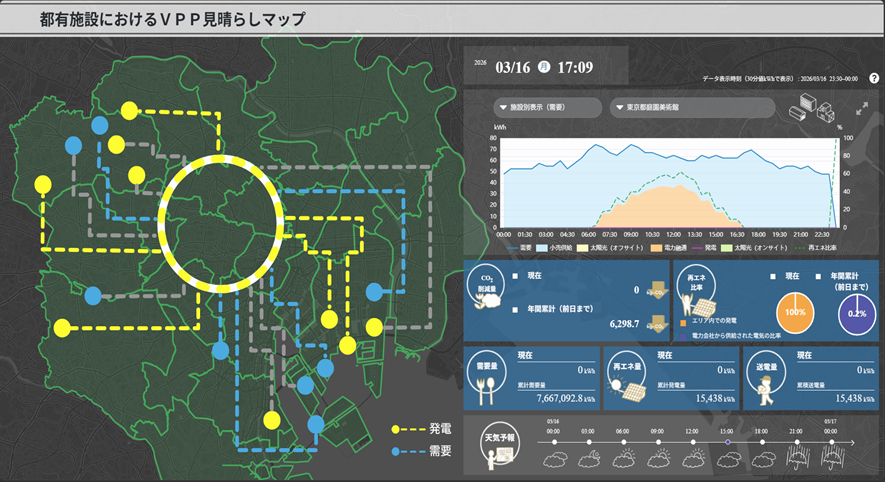Open the 施設別表示（需要） dropdown
Image resolution: width=885 pixels, height=482 pixels.
point(549,107)
